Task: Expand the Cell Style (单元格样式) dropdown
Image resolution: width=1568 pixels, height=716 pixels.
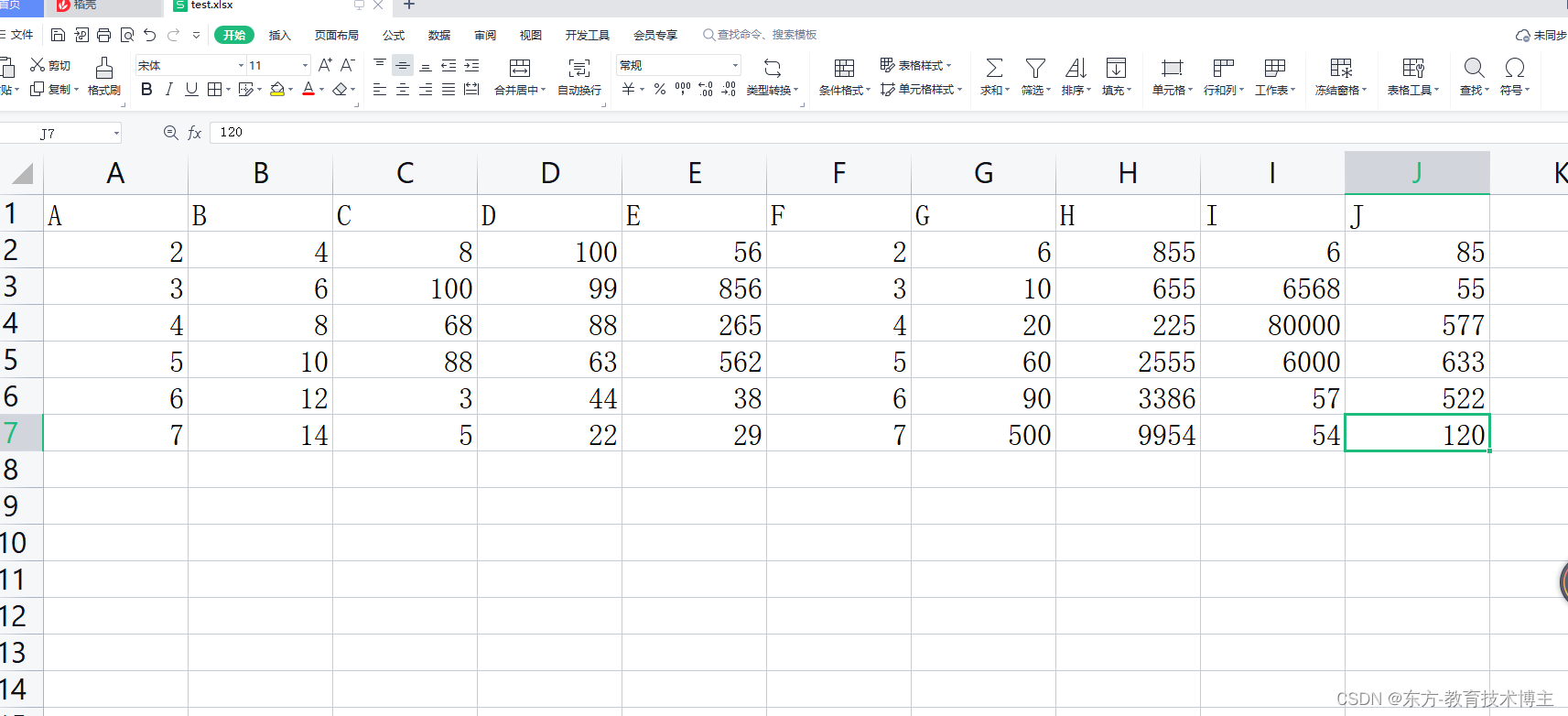Action: 959,89
